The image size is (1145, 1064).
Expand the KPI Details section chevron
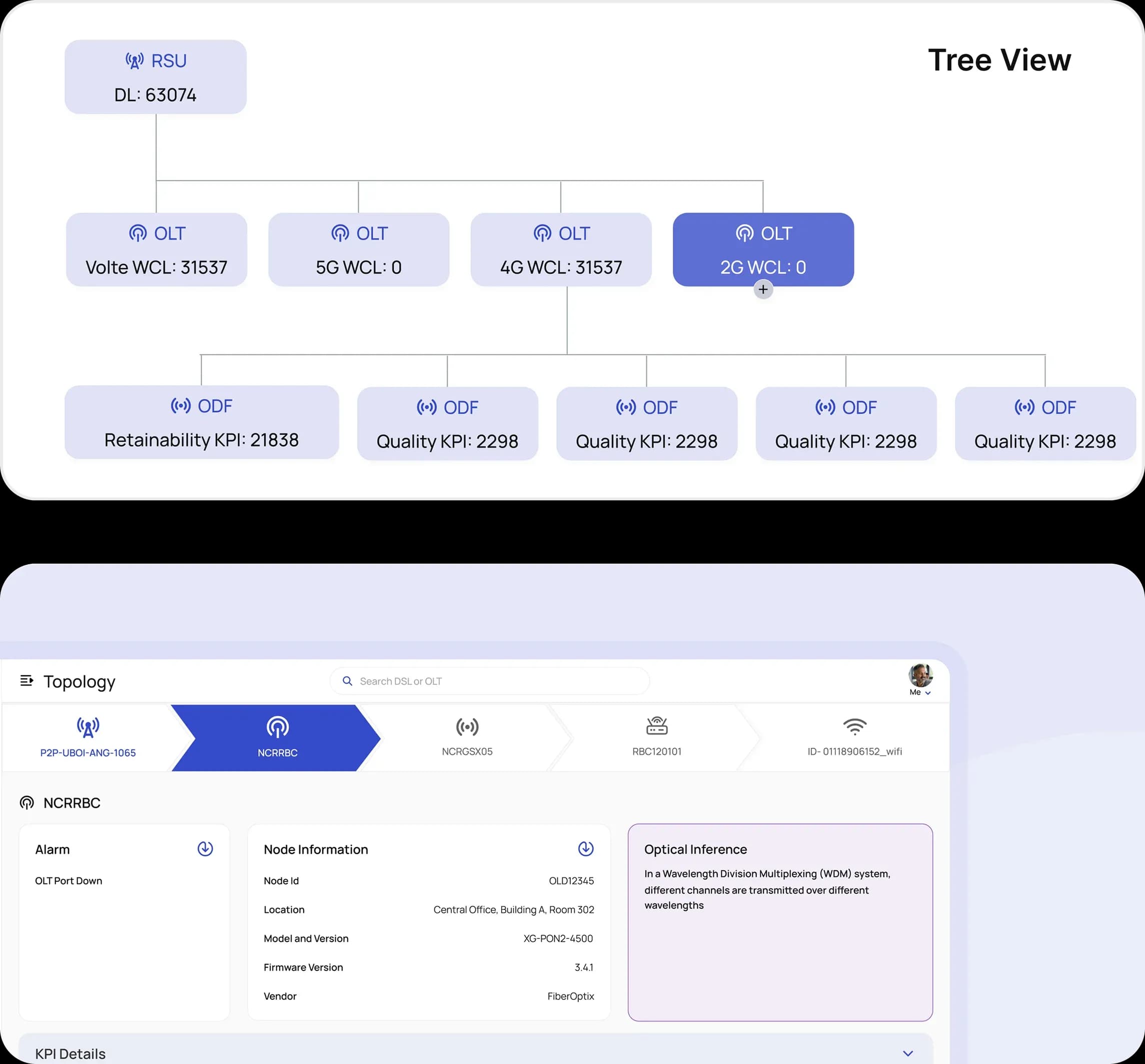pos(908,1053)
